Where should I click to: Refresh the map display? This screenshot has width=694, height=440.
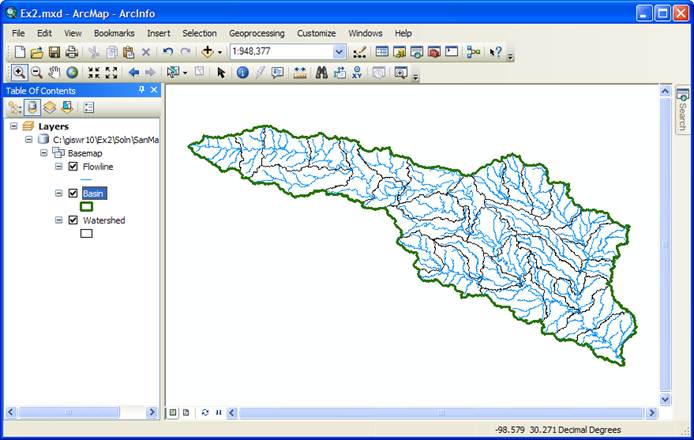[x=205, y=413]
